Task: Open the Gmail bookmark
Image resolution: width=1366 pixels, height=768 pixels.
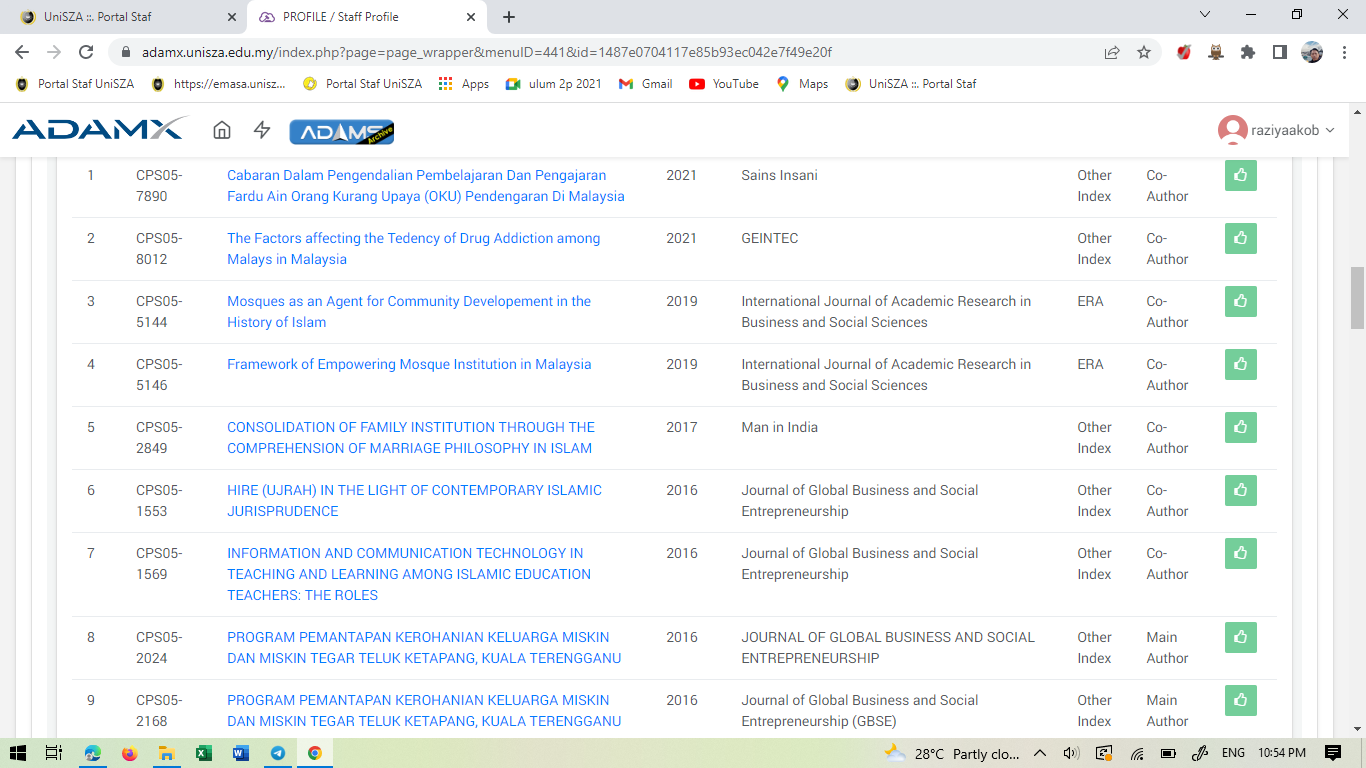Action: 646,84
